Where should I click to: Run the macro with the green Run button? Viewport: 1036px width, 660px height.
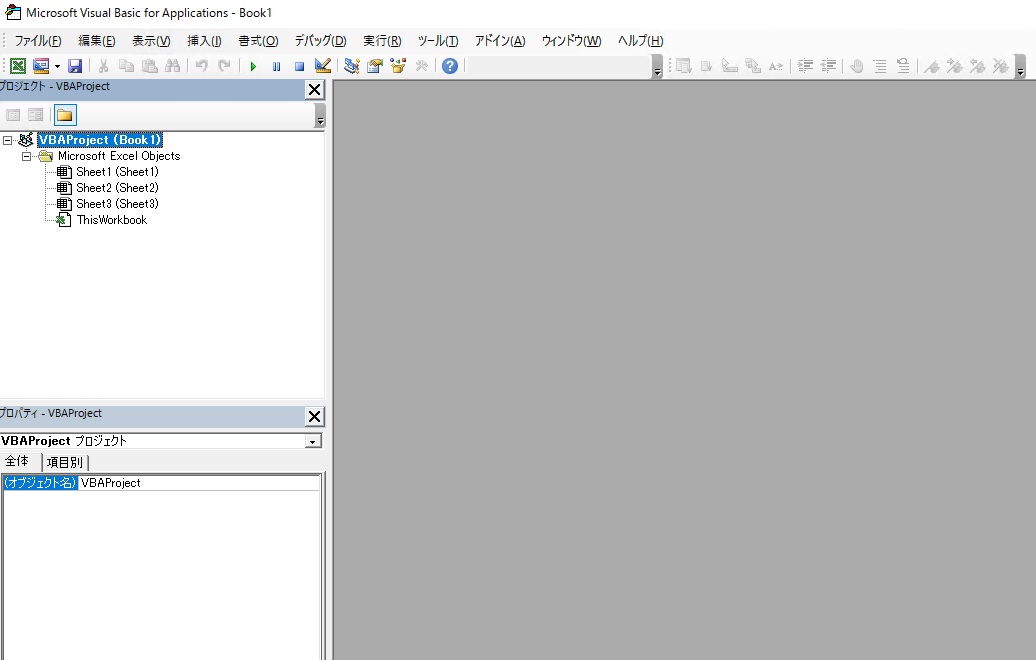253,66
